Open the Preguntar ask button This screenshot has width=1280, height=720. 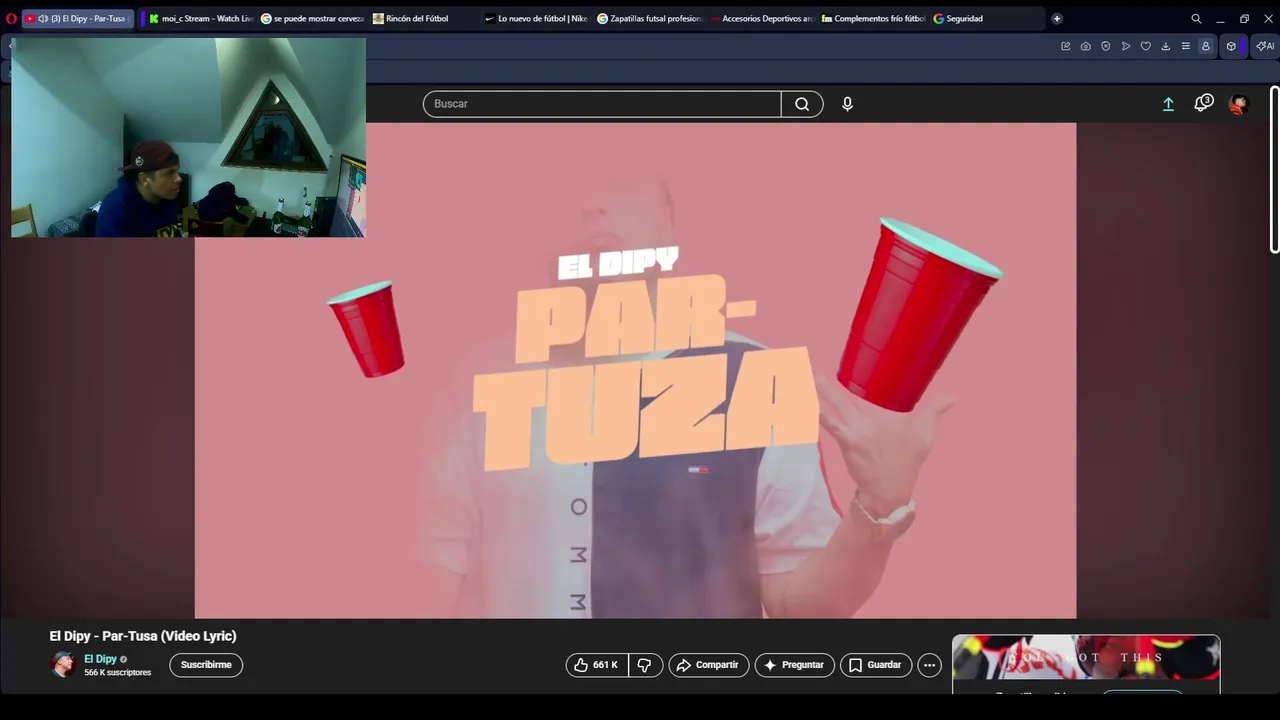tap(795, 665)
